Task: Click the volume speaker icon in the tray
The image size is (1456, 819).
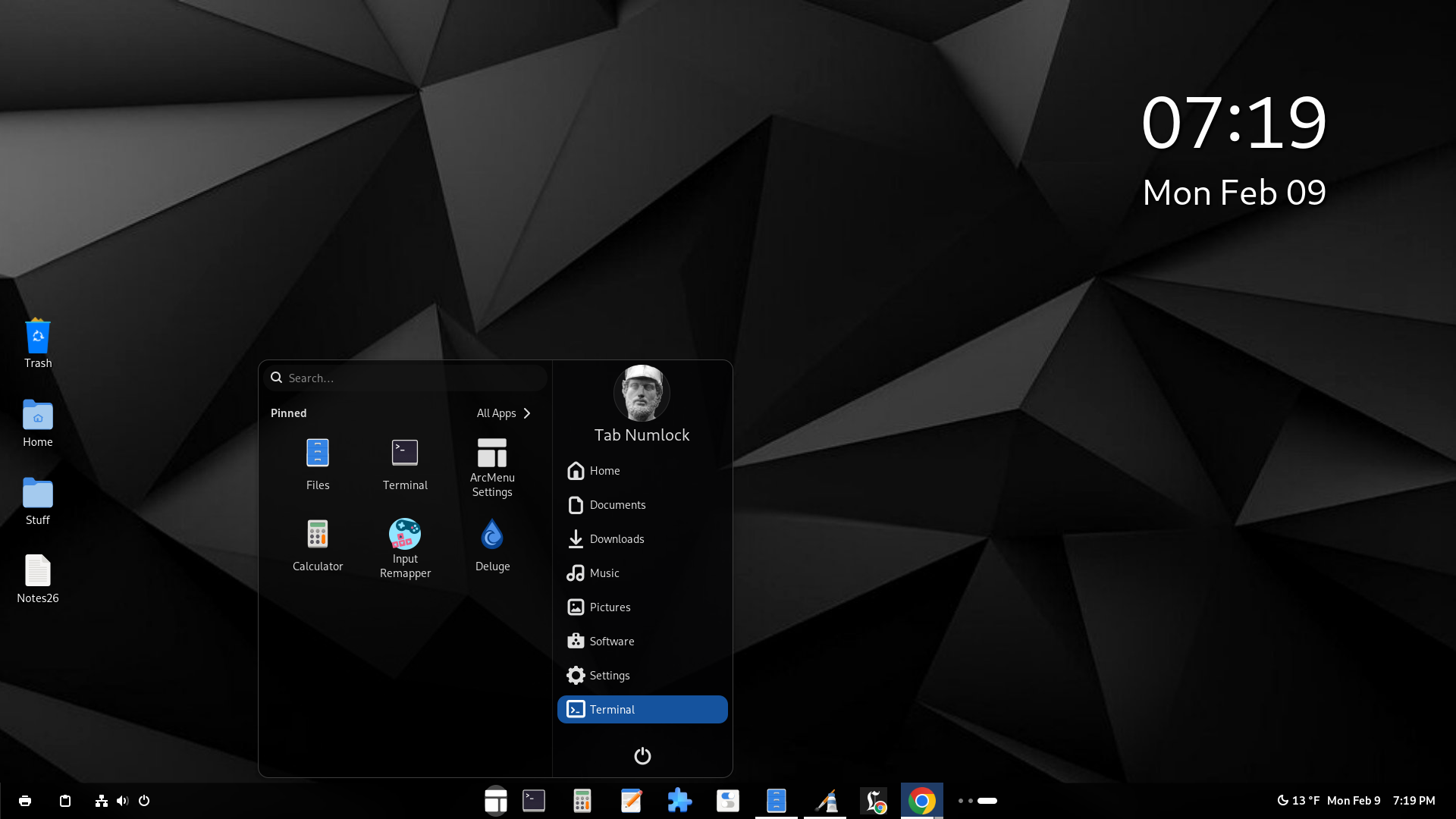Action: click(122, 801)
